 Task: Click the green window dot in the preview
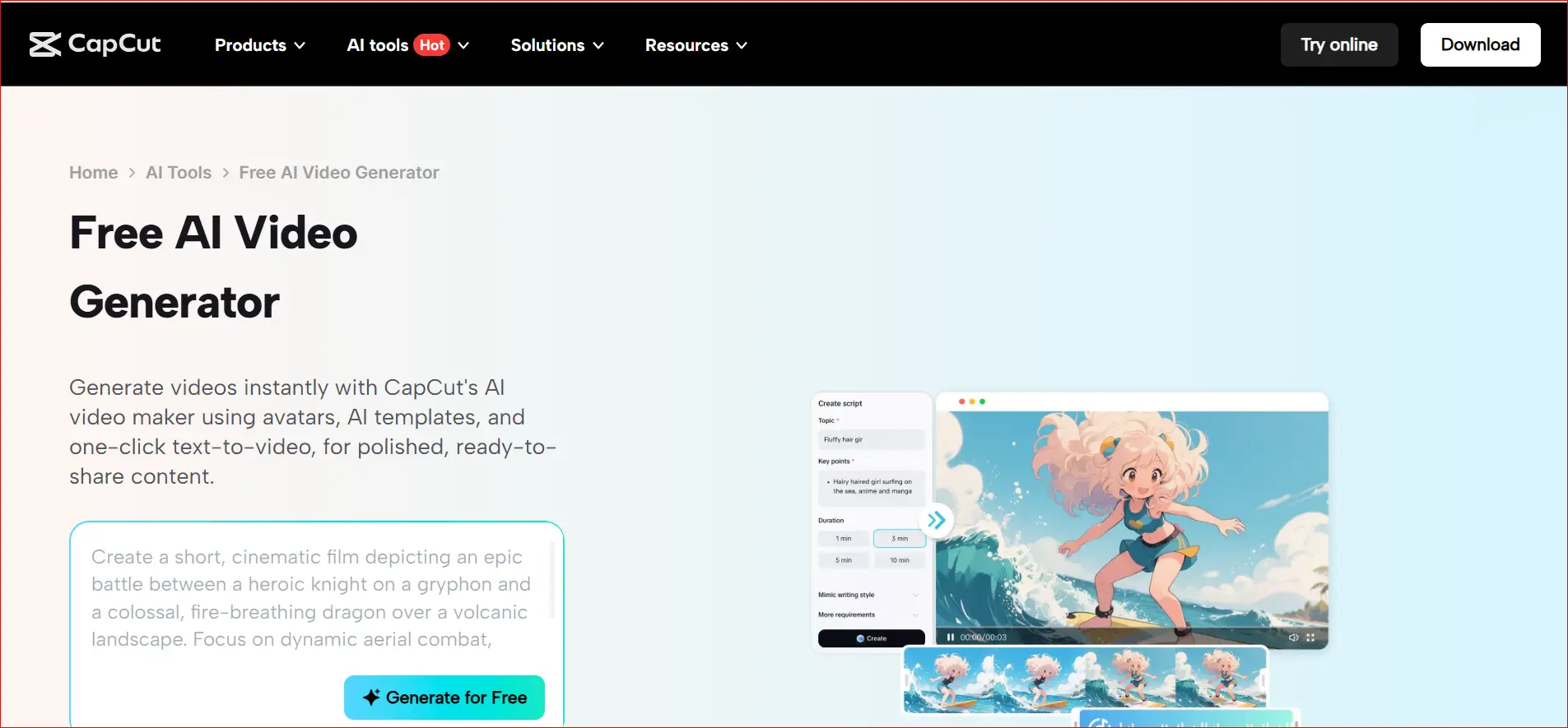pos(982,401)
